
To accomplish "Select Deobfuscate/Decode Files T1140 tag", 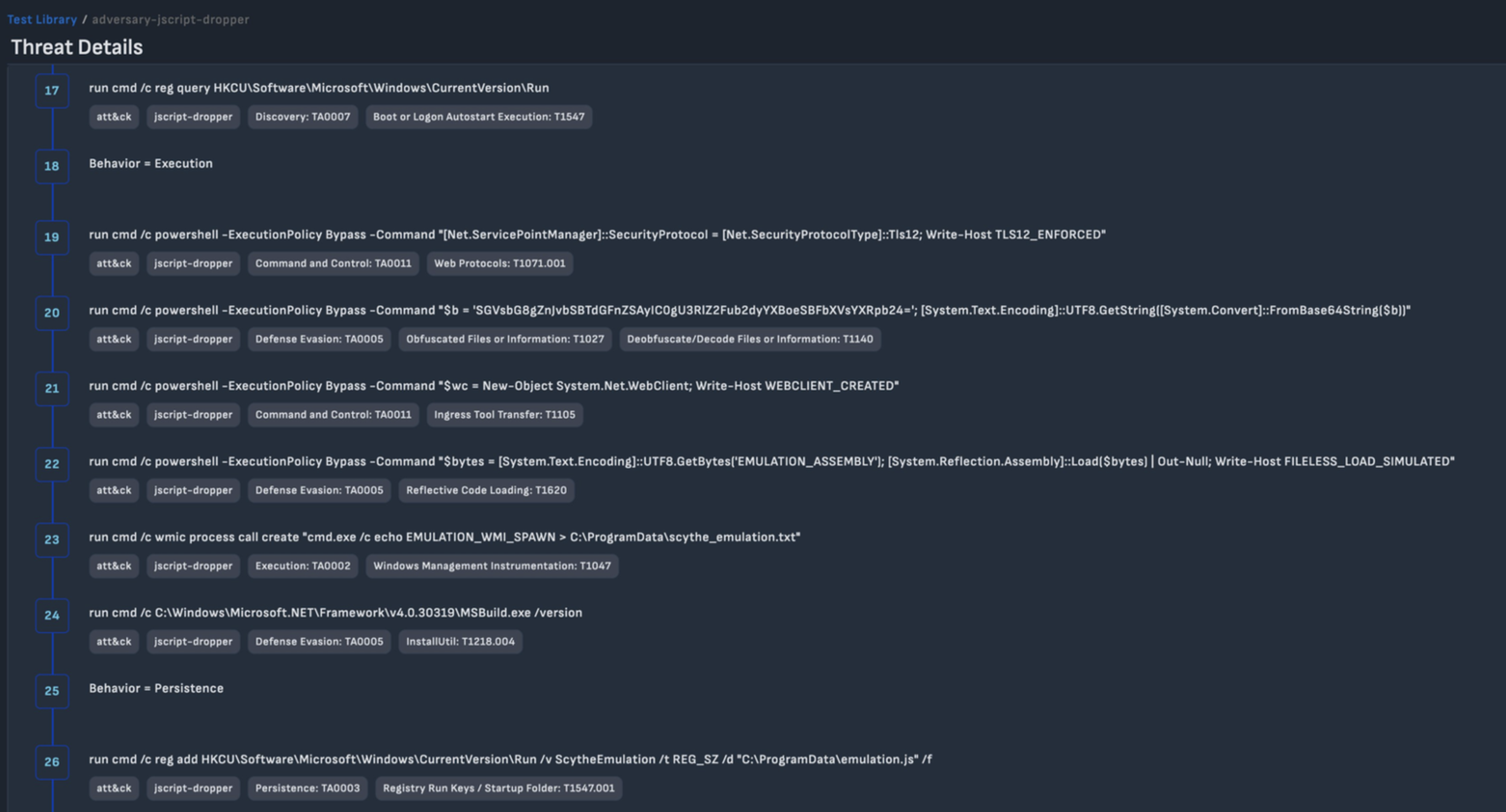I will [x=750, y=339].
